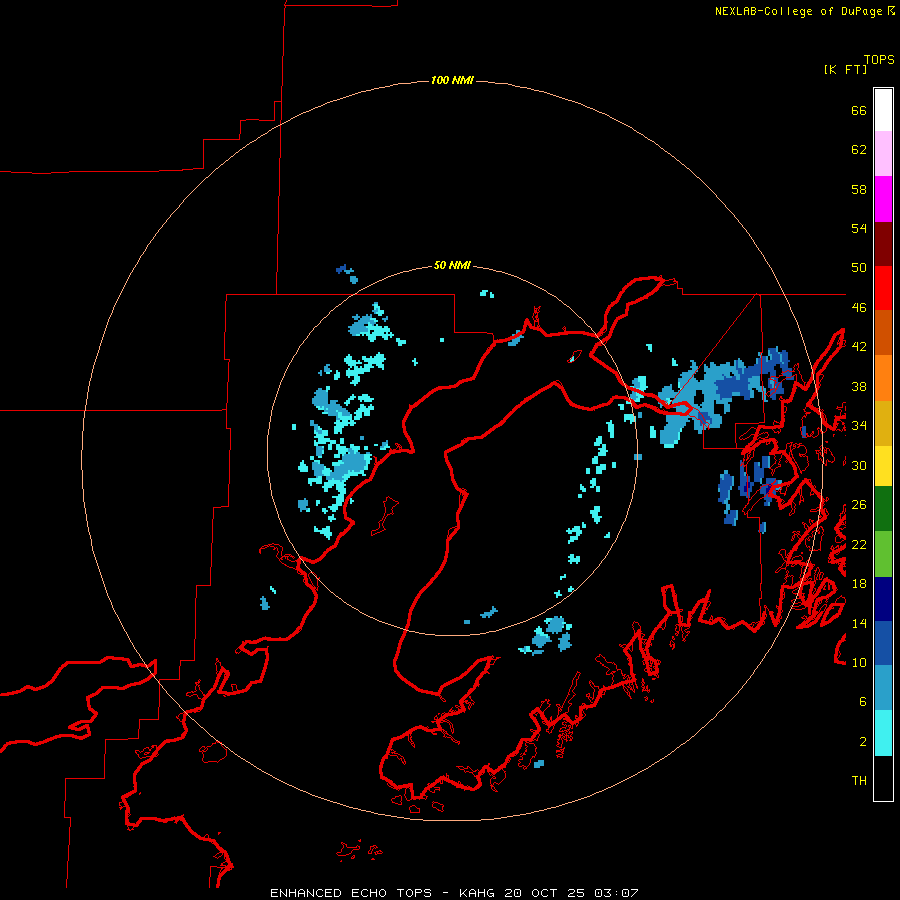The image size is (900, 900).
Task: Click the light pink swatch above the 62 label
Action: (883, 153)
